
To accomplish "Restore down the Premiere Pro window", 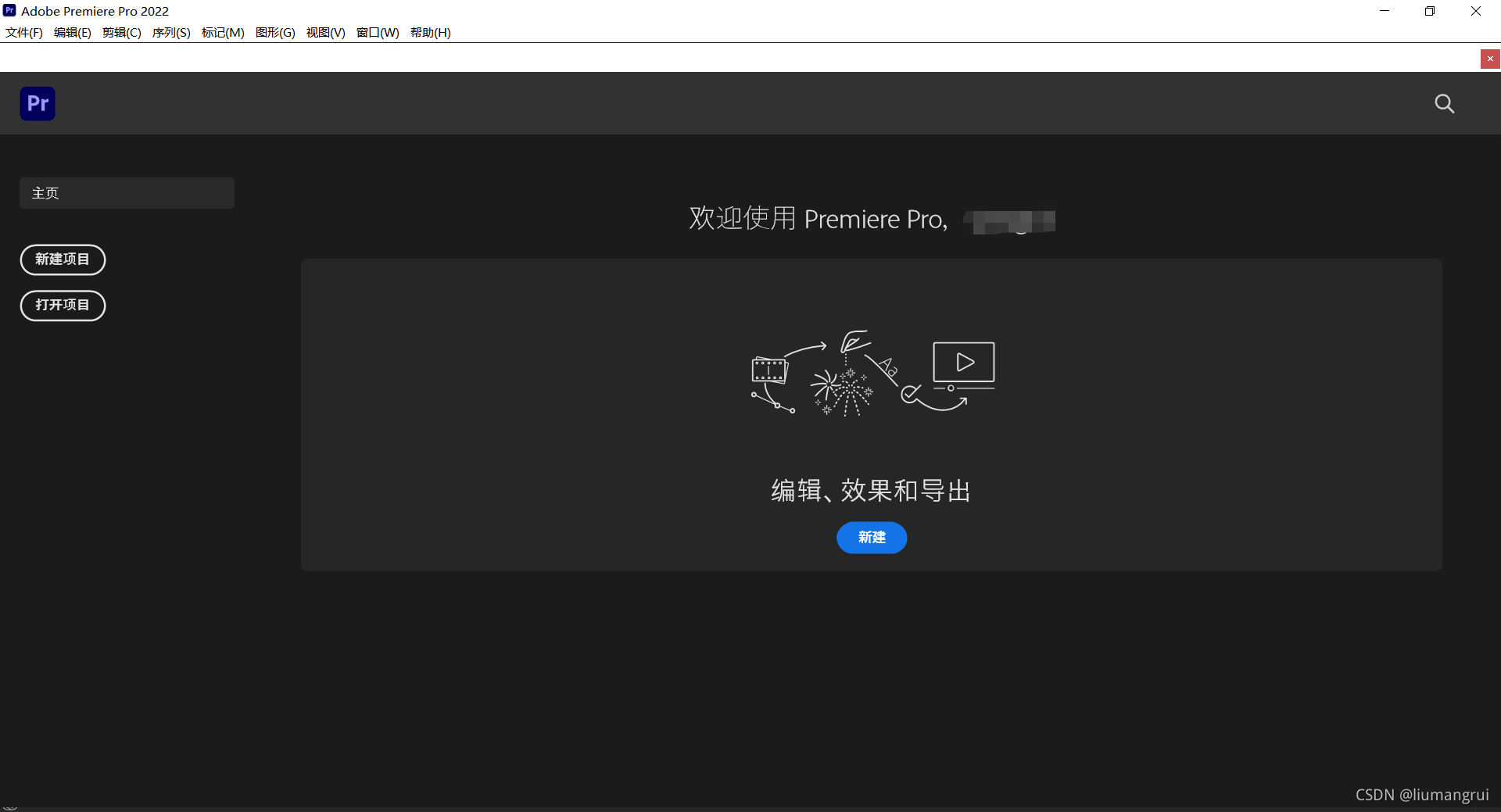I will tap(1430, 11).
